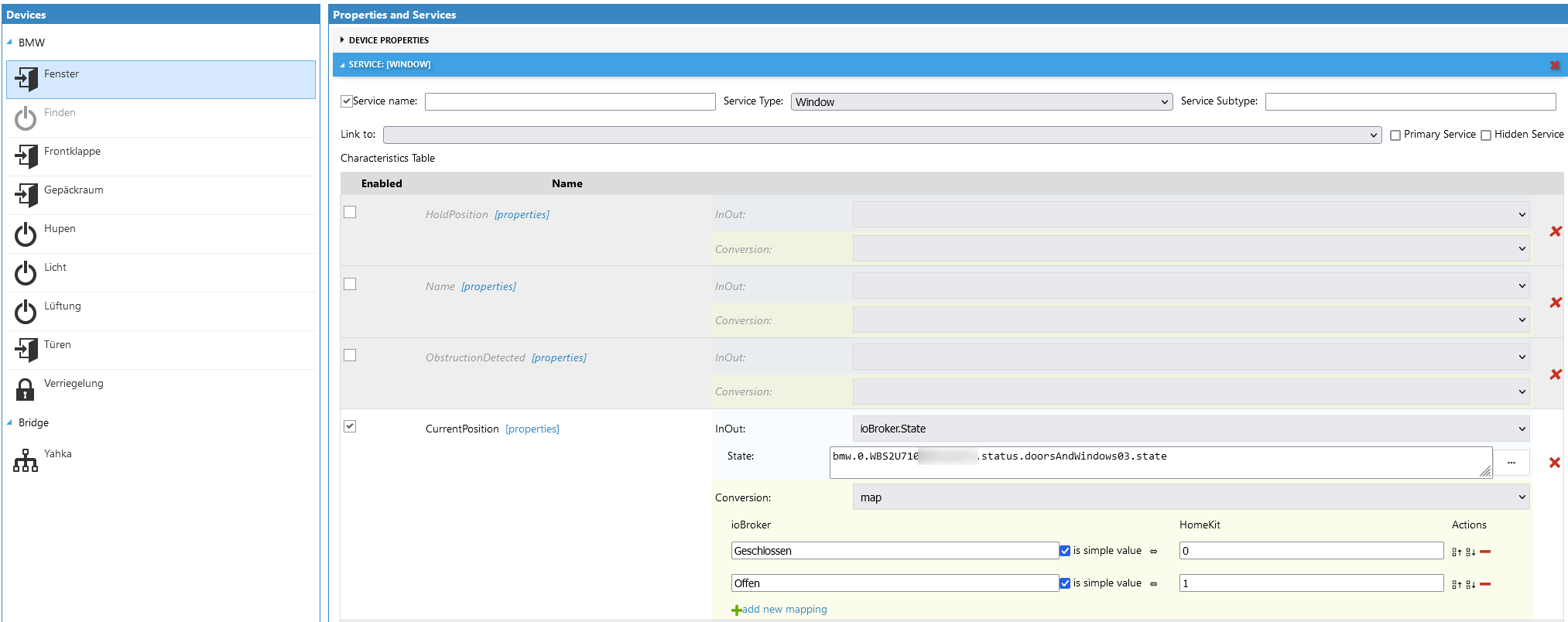Click the HomeKit value field containing 0
The image size is (1568, 622).
pyautogui.click(x=1311, y=551)
